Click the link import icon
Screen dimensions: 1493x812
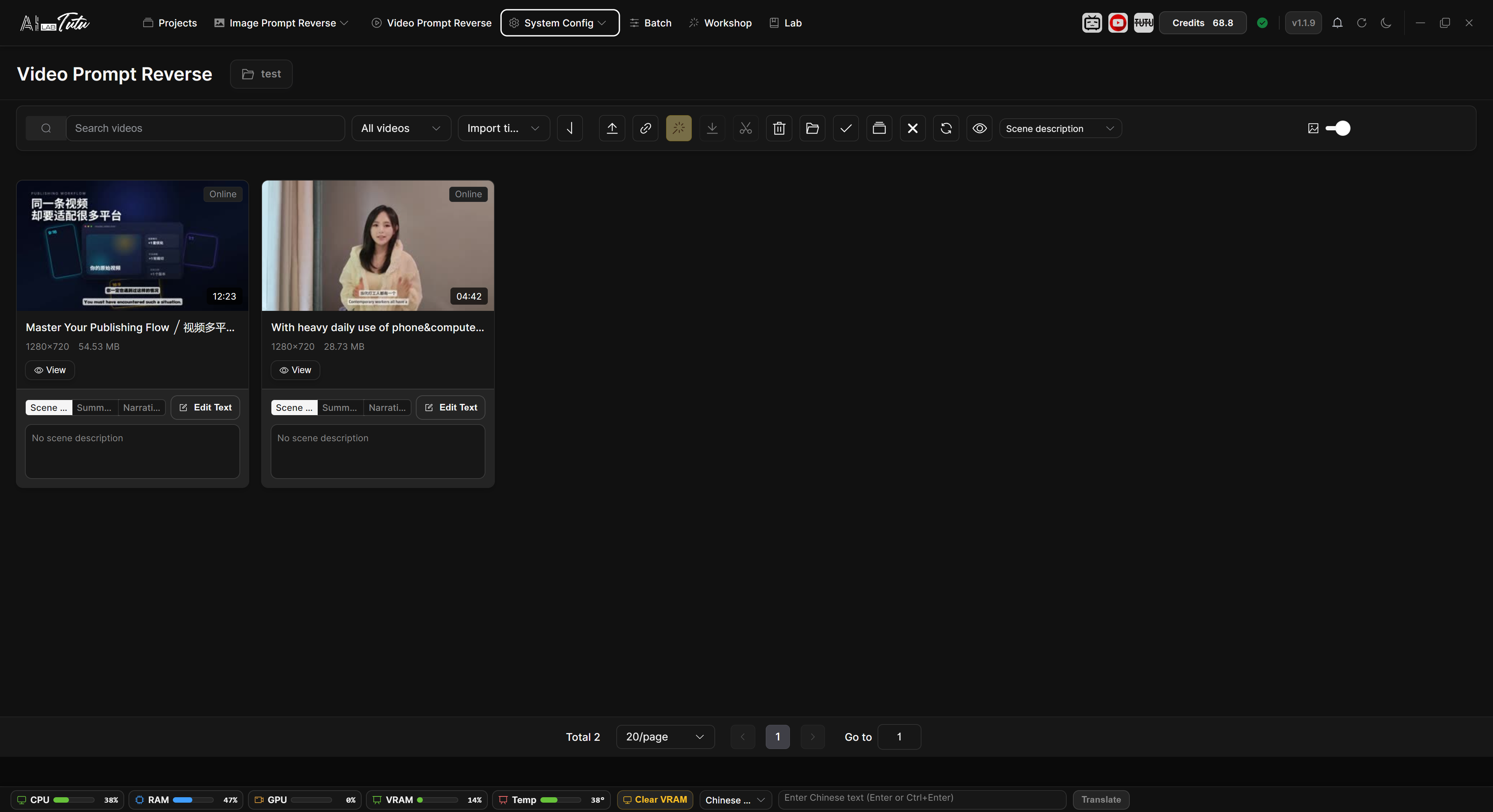645,128
